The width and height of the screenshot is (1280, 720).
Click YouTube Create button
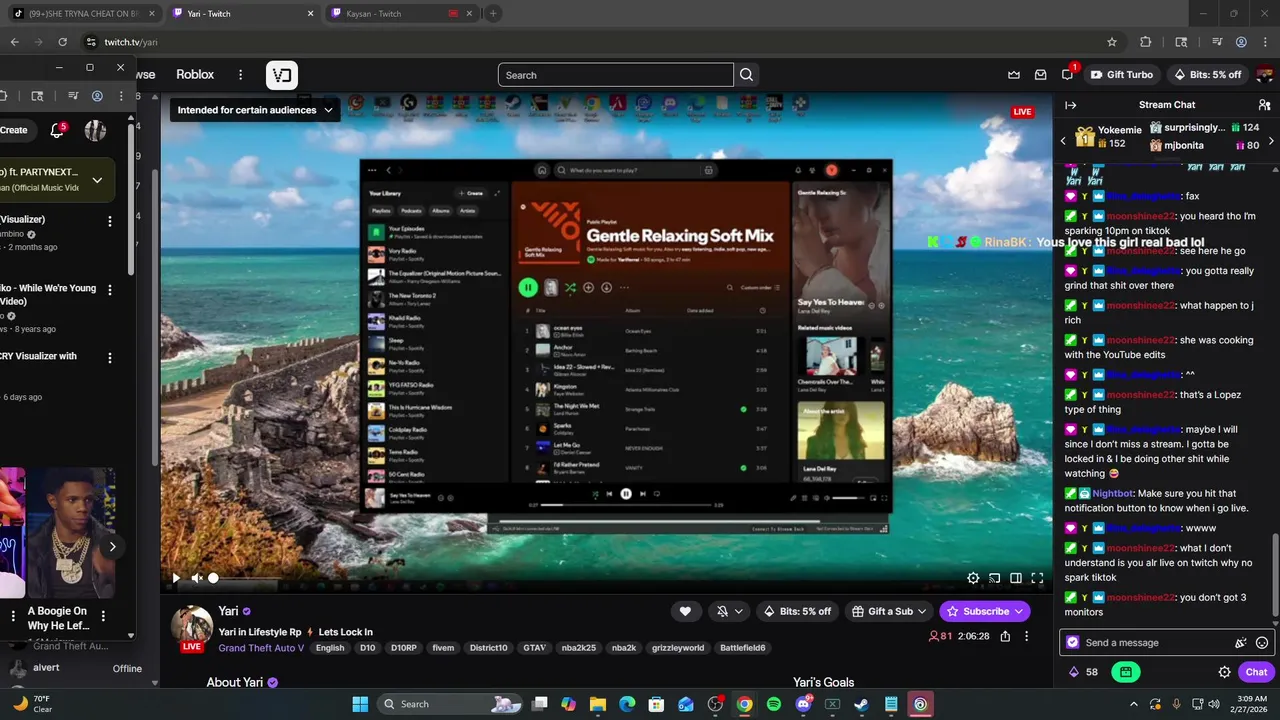(15, 130)
